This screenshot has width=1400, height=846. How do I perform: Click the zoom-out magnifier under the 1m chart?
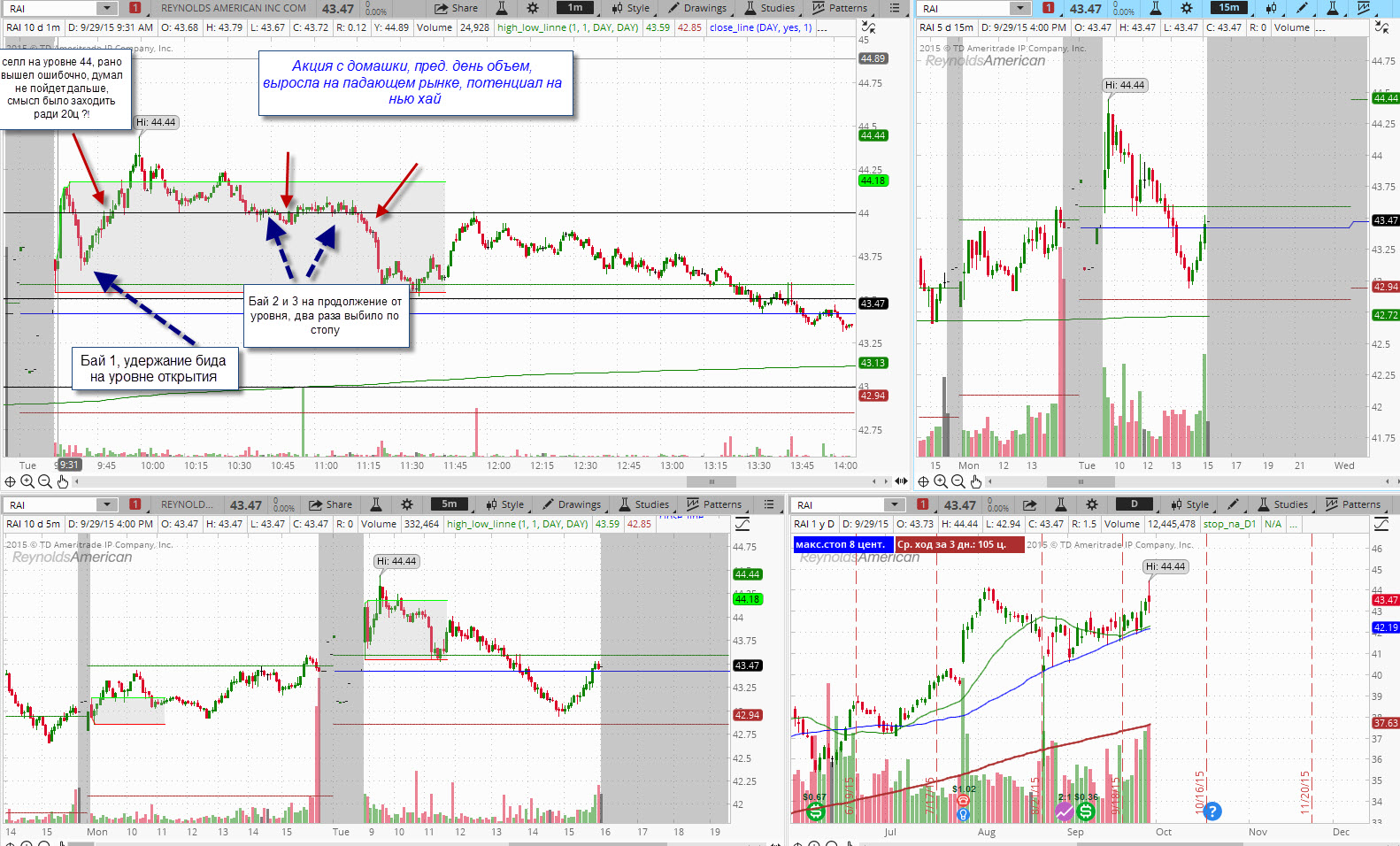[45, 481]
